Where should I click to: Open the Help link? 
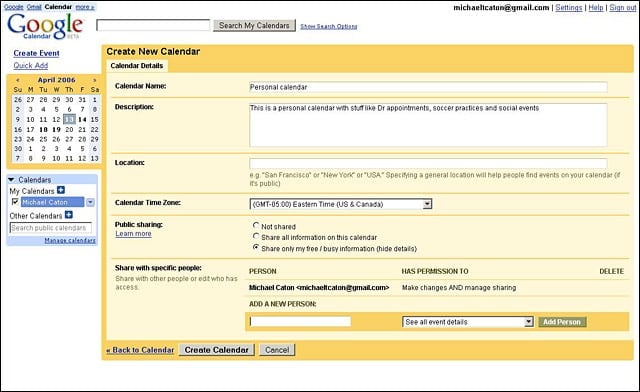(596, 7)
